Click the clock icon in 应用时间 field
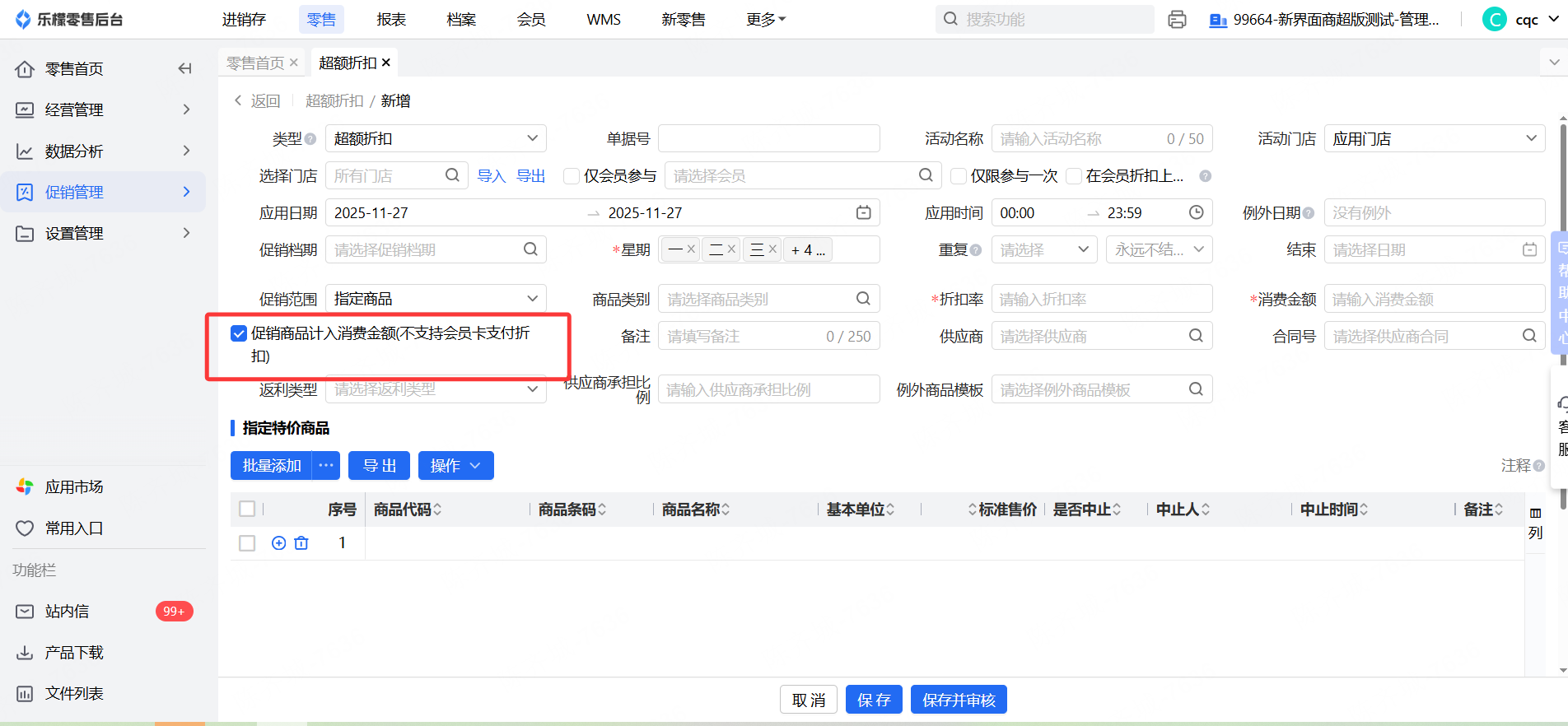Screen dimensions: 1568x726 [x=1196, y=213]
